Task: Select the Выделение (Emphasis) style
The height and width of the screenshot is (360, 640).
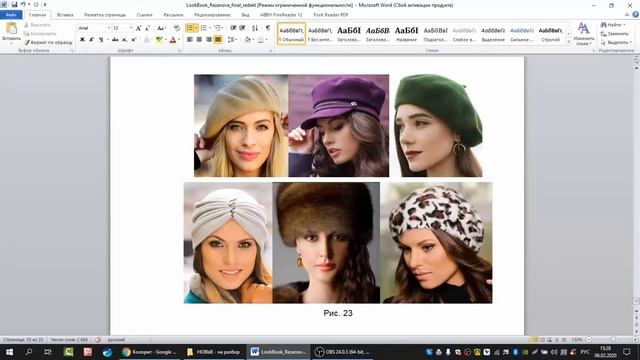Action: (493, 33)
